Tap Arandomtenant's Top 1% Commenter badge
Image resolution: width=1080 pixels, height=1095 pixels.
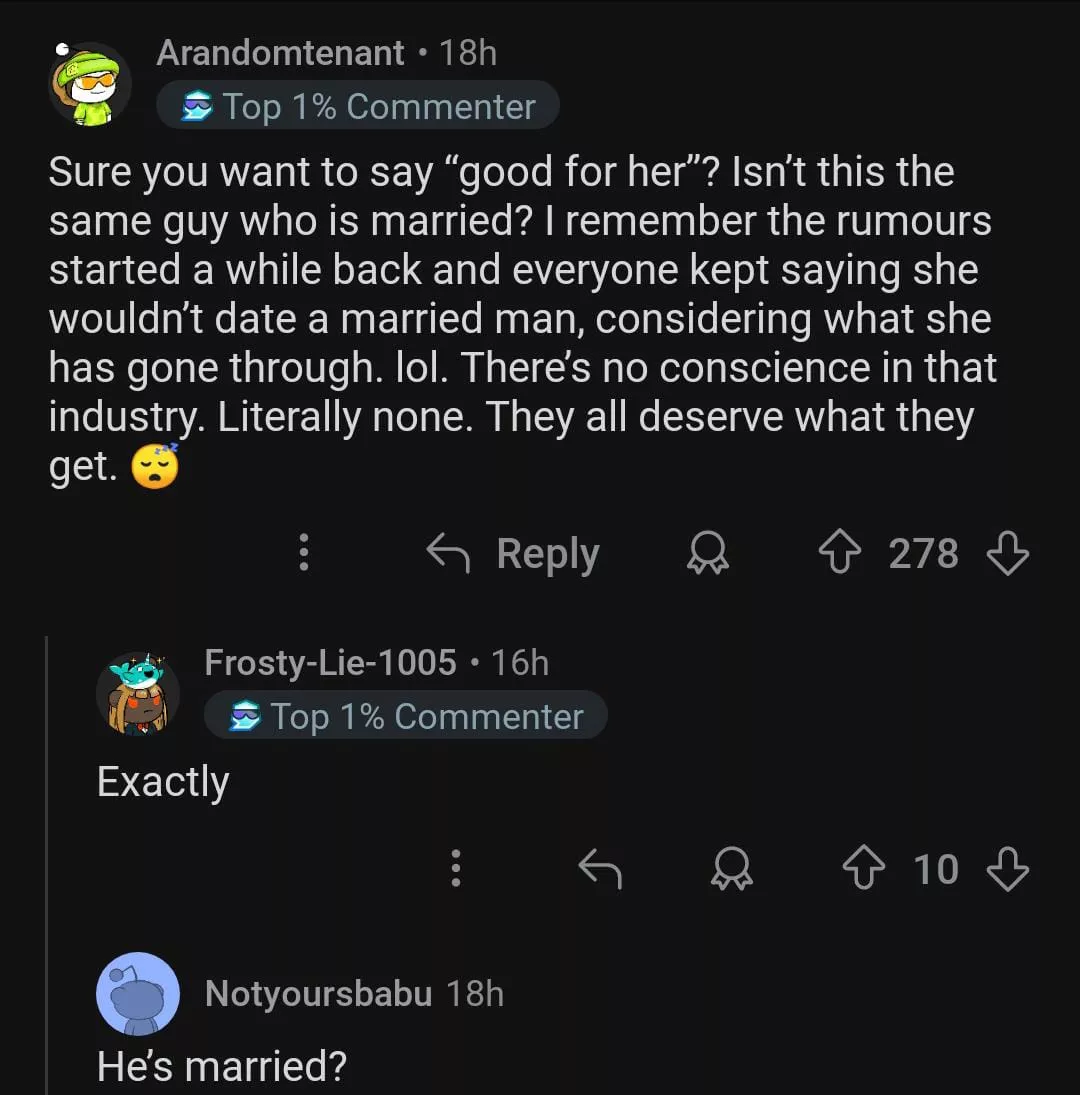click(358, 107)
